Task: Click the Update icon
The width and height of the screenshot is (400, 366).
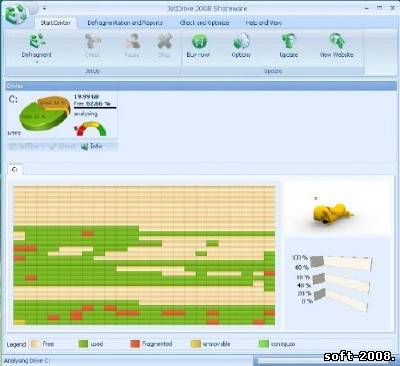Action: 289,41
